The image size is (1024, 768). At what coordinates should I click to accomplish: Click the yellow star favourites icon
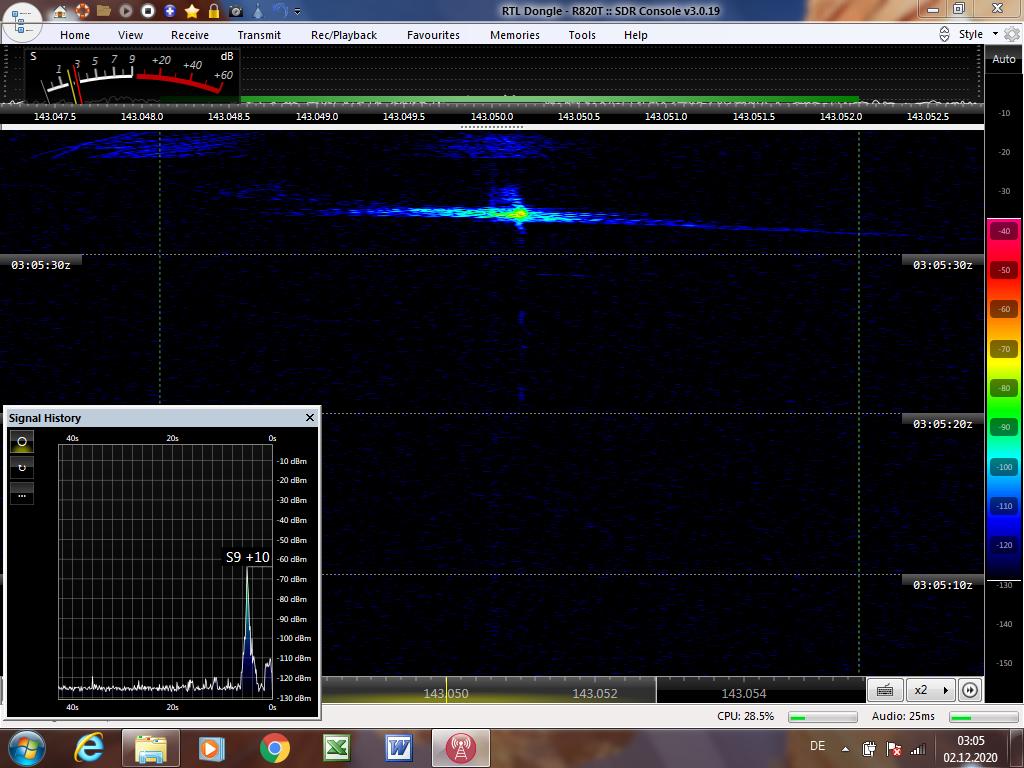[x=192, y=10]
